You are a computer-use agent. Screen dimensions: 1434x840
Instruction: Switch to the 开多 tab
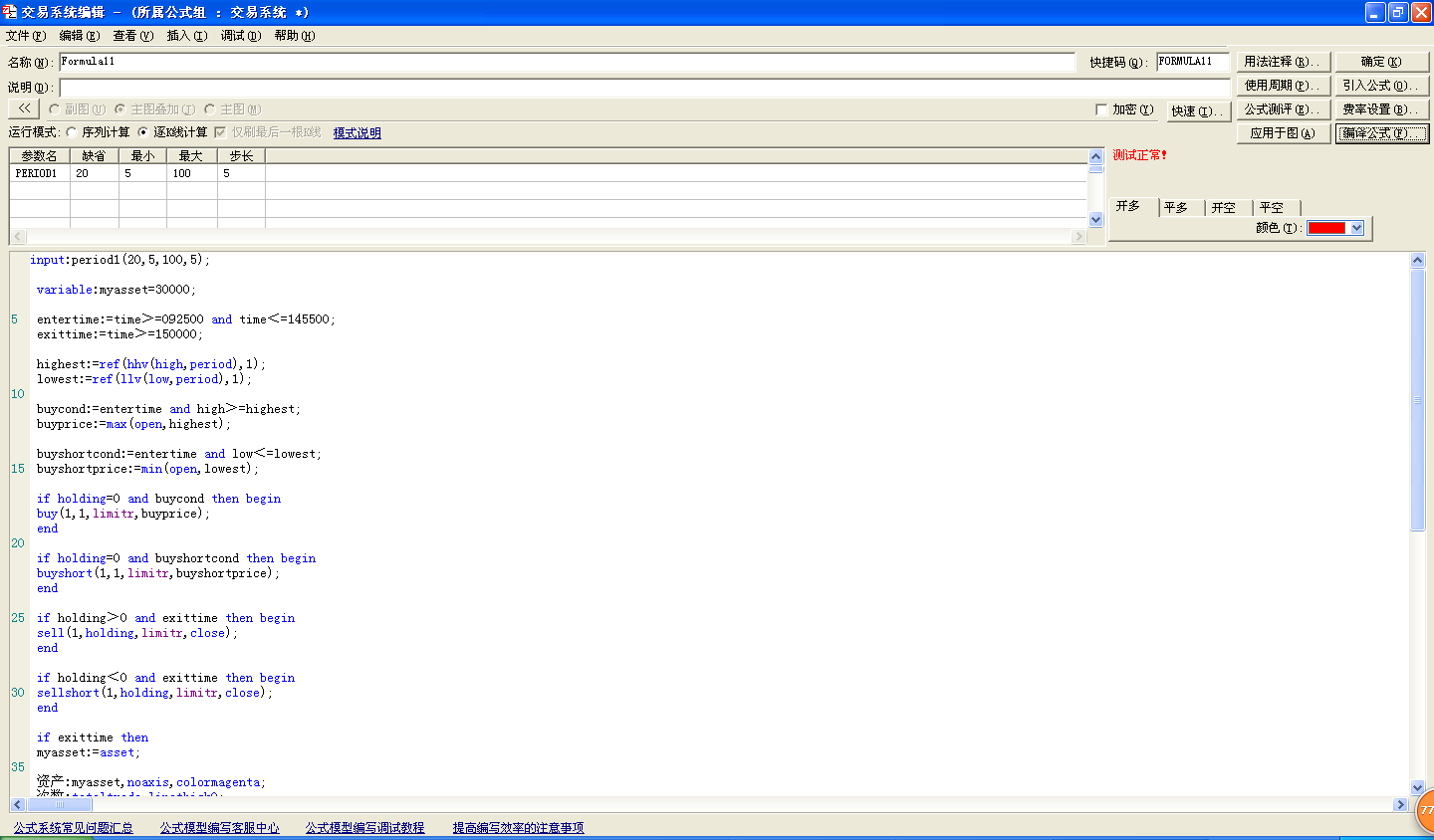tap(1132, 206)
